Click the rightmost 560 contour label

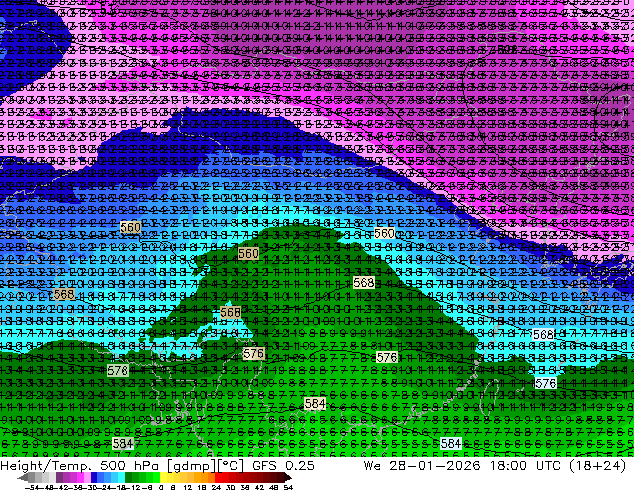click(x=384, y=233)
